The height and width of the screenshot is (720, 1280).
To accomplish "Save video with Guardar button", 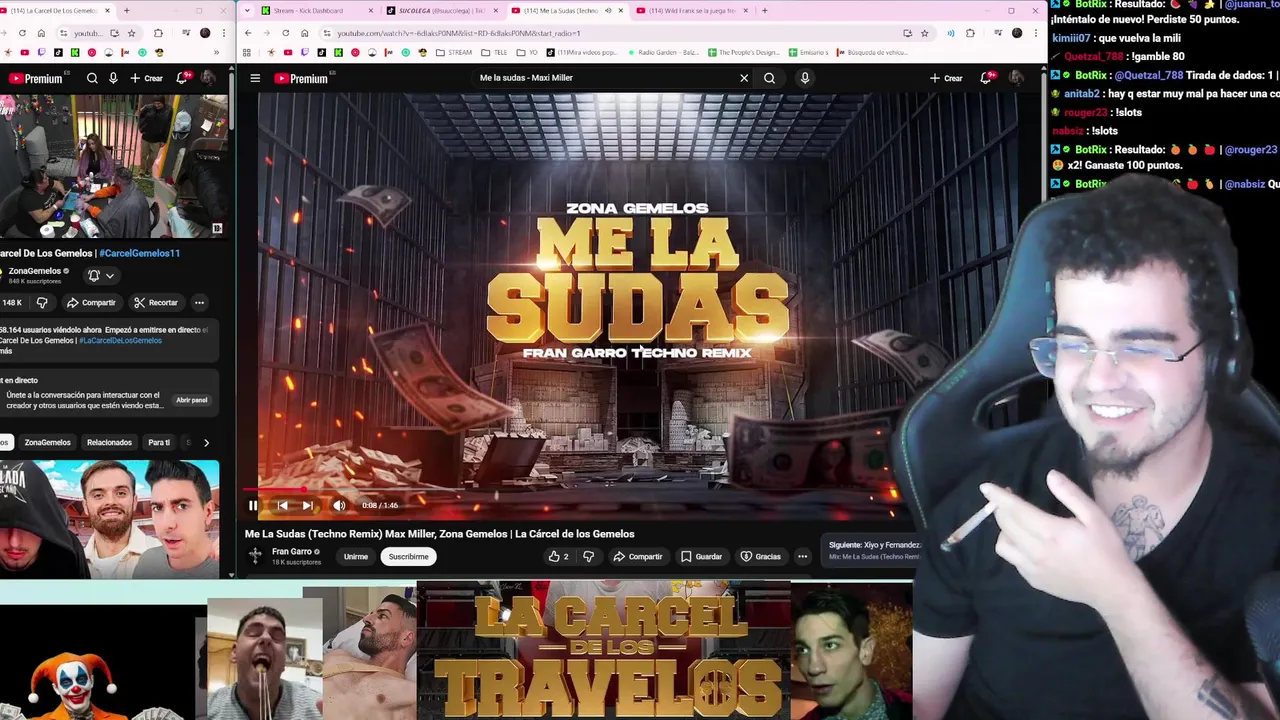I will tap(701, 556).
